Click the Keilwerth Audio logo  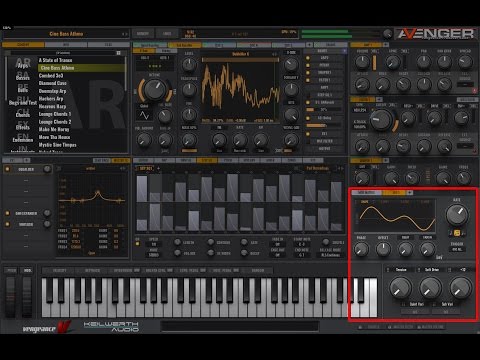pos(111,326)
